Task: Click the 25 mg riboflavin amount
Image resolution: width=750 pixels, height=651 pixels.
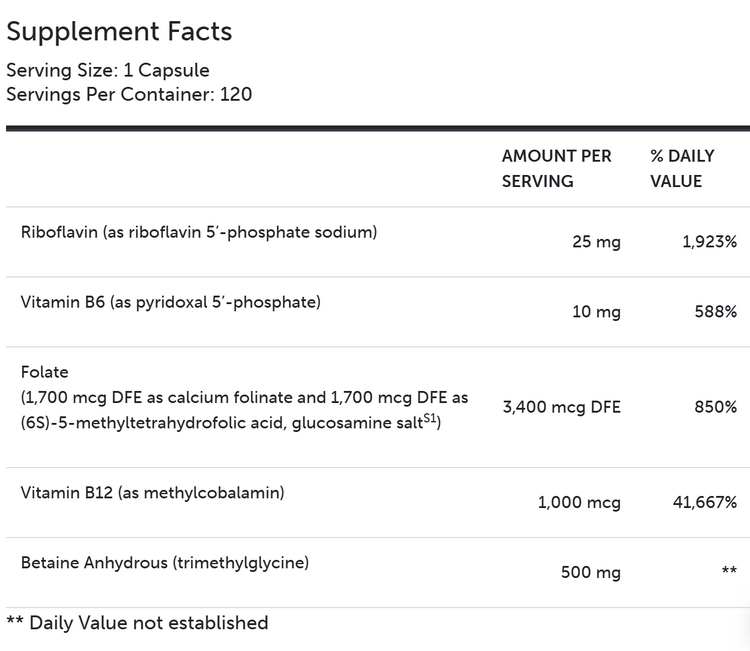Action: [594, 242]
